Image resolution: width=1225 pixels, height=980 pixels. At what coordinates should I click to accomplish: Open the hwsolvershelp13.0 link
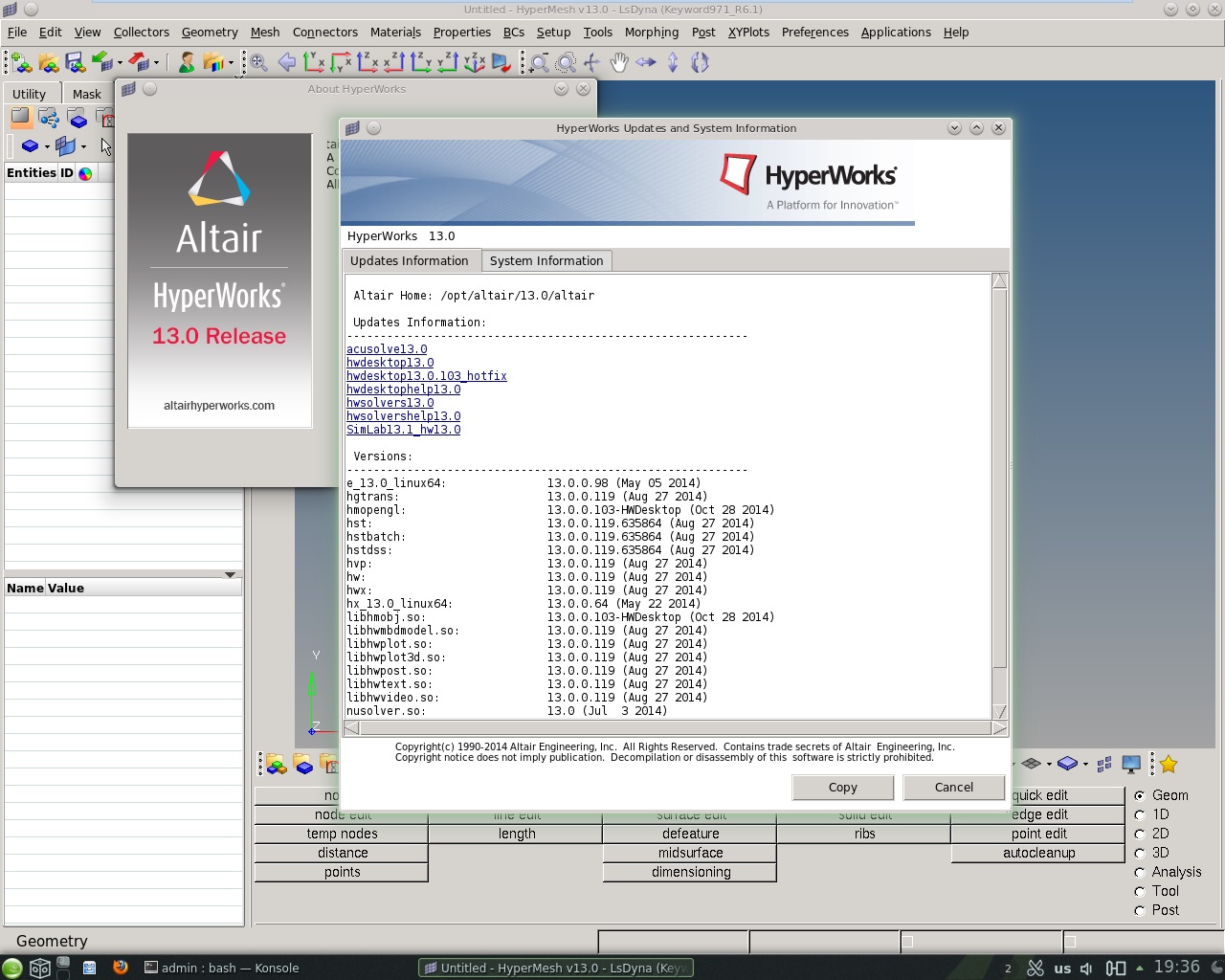pyautogui.click(x=404, y=416)
